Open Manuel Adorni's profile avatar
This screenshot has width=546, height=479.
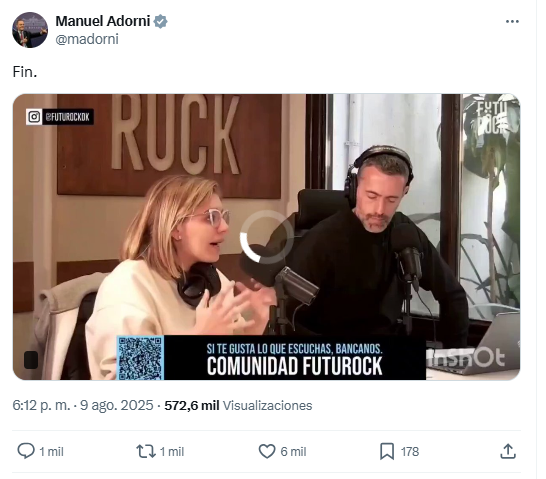pyautogui.click(x=30, y=30)
